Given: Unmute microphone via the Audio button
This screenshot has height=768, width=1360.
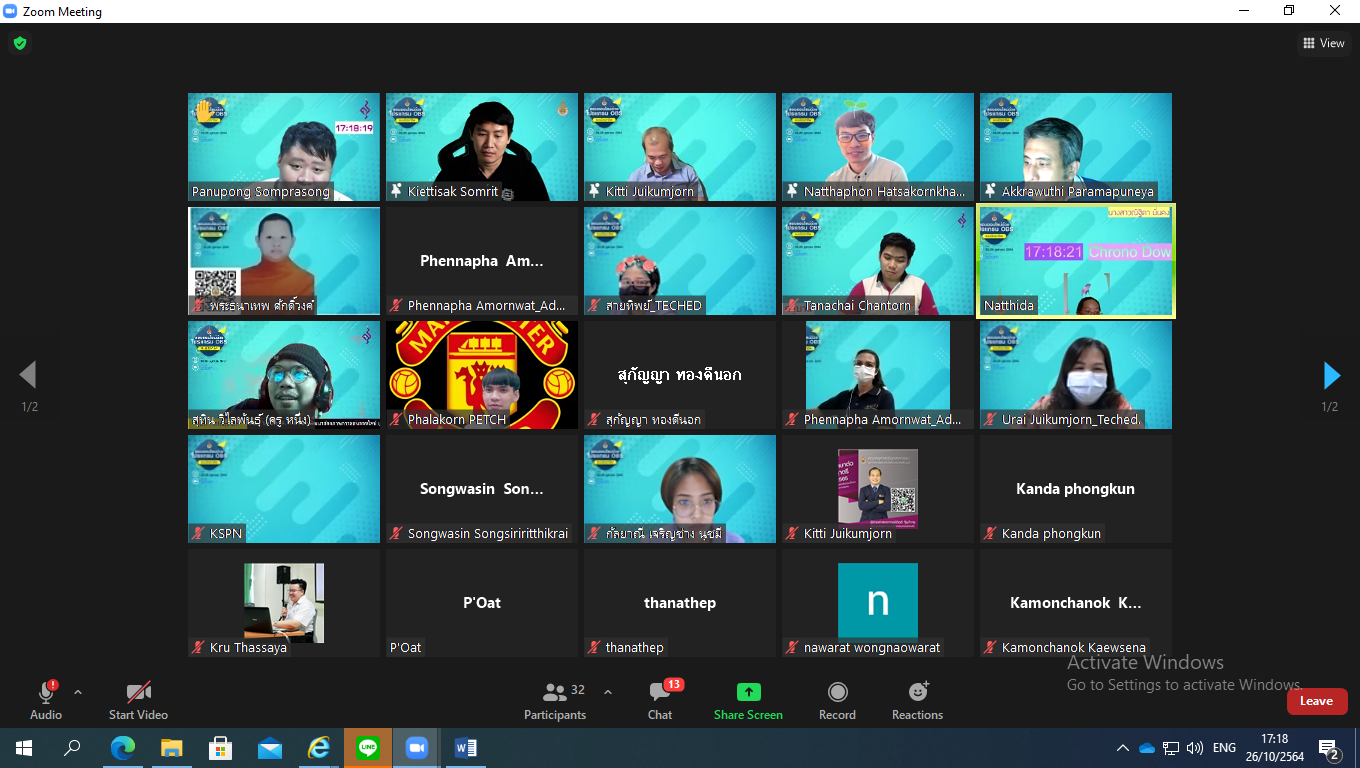Looking at the screenshot, I should click(x=46, y=700).
